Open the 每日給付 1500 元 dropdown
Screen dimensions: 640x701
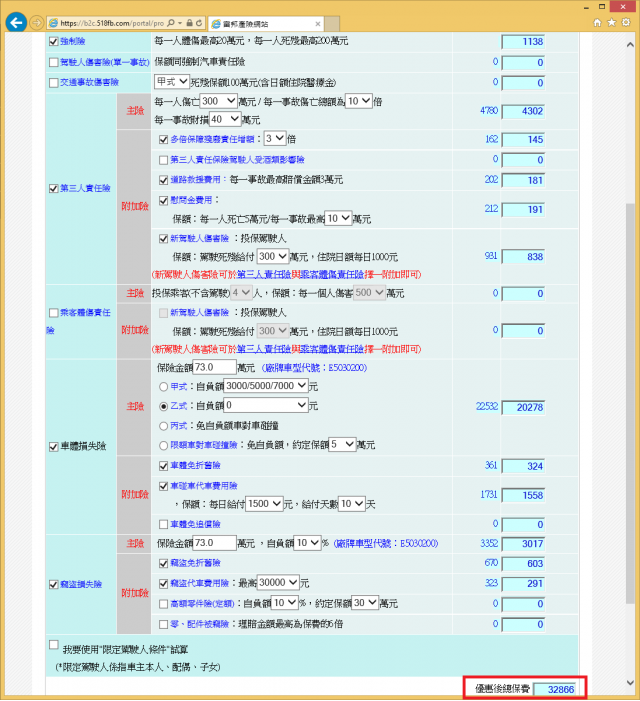click(x=265, y=504)
